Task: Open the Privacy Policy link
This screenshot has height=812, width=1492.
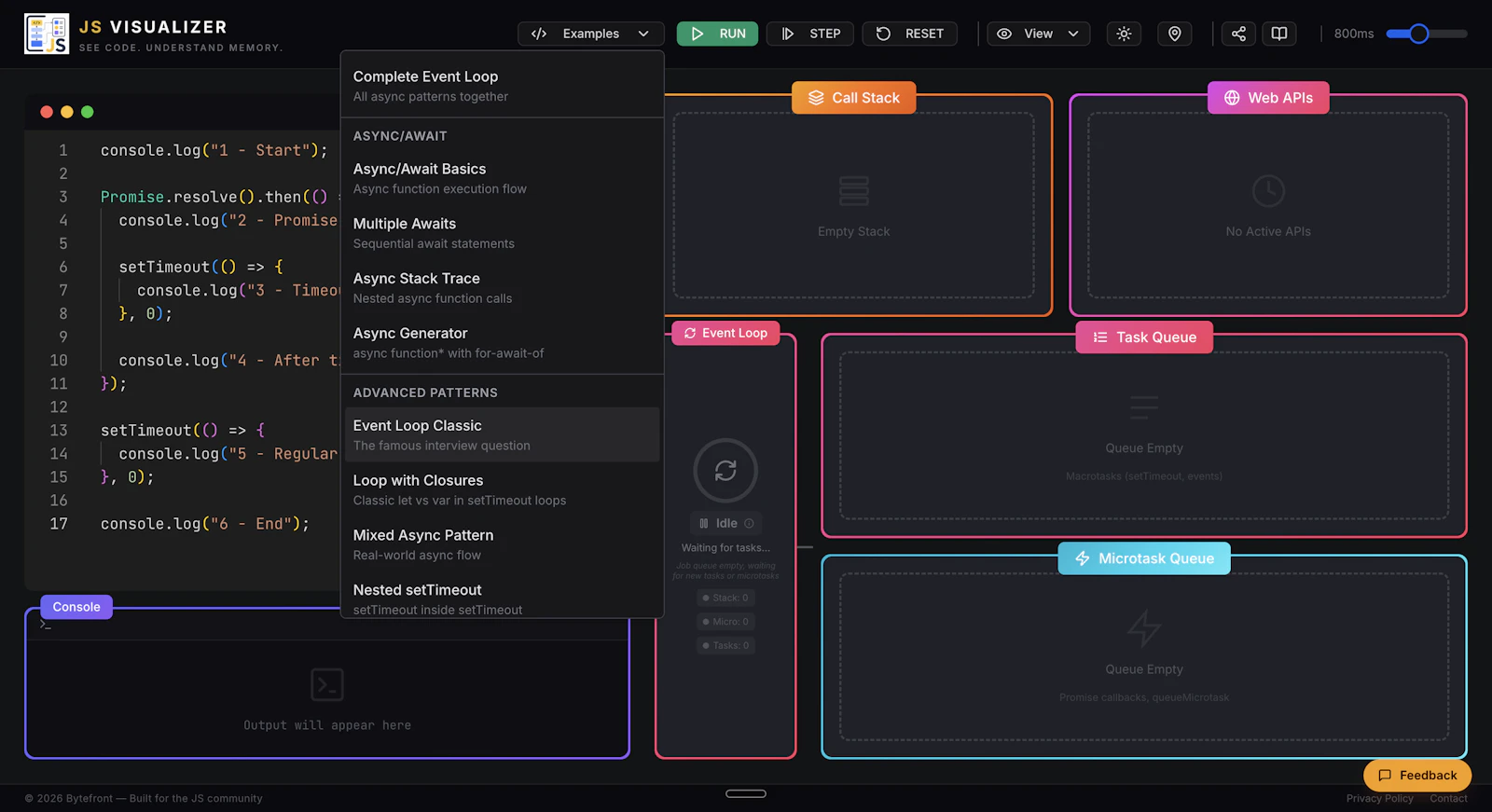Action: (1379, 799)
